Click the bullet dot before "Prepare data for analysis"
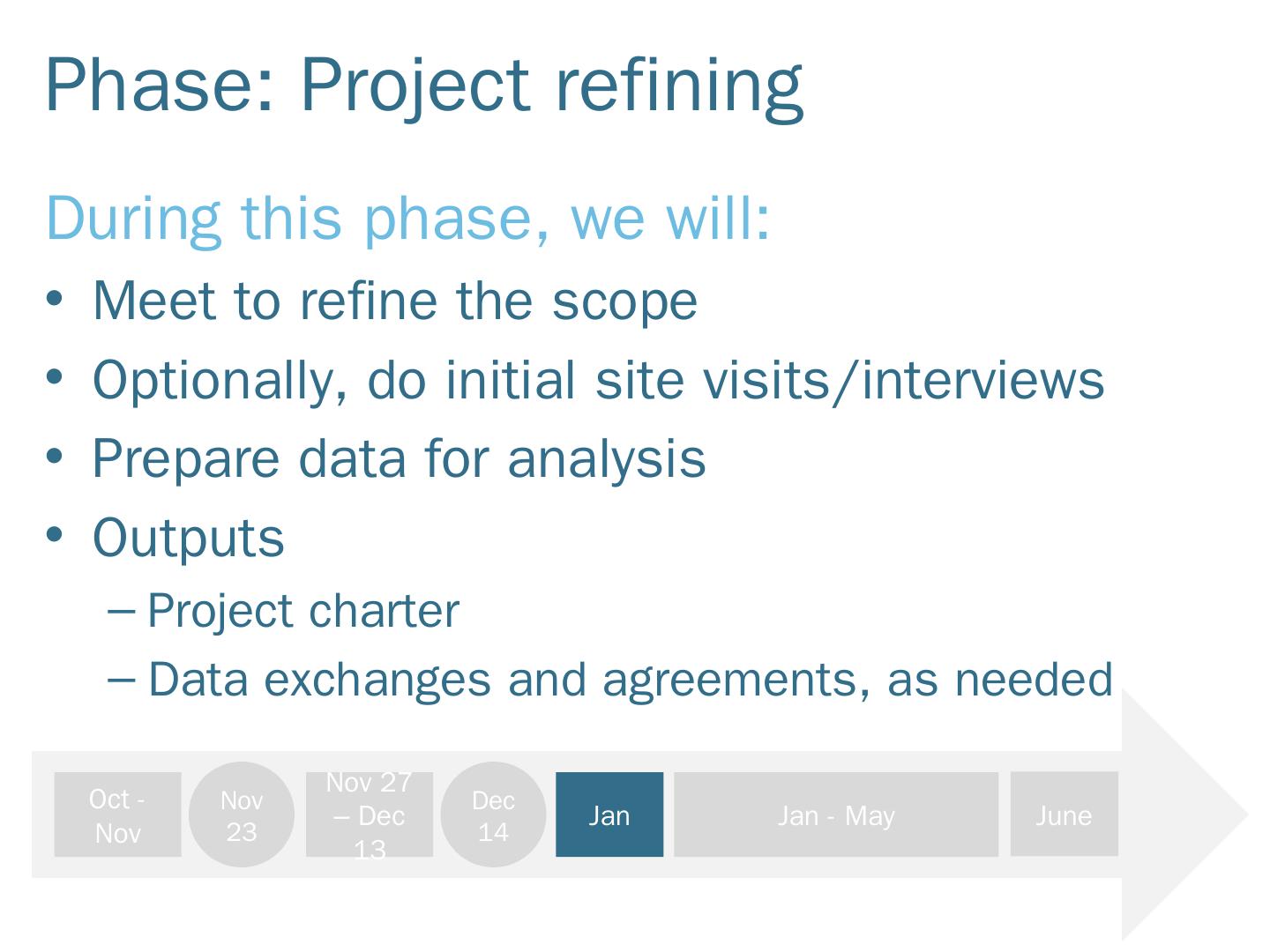The width and height of the screenshot is (1270, 952). 55,457
